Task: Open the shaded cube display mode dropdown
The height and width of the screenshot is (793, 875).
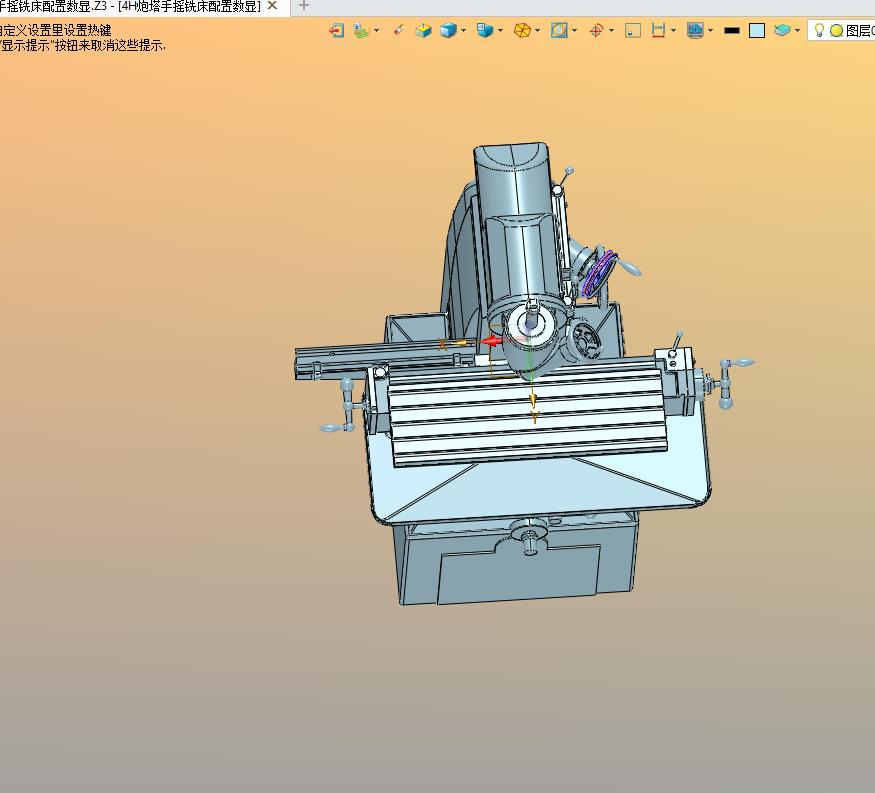Action: pyautogui.click(x=463, y=30)
